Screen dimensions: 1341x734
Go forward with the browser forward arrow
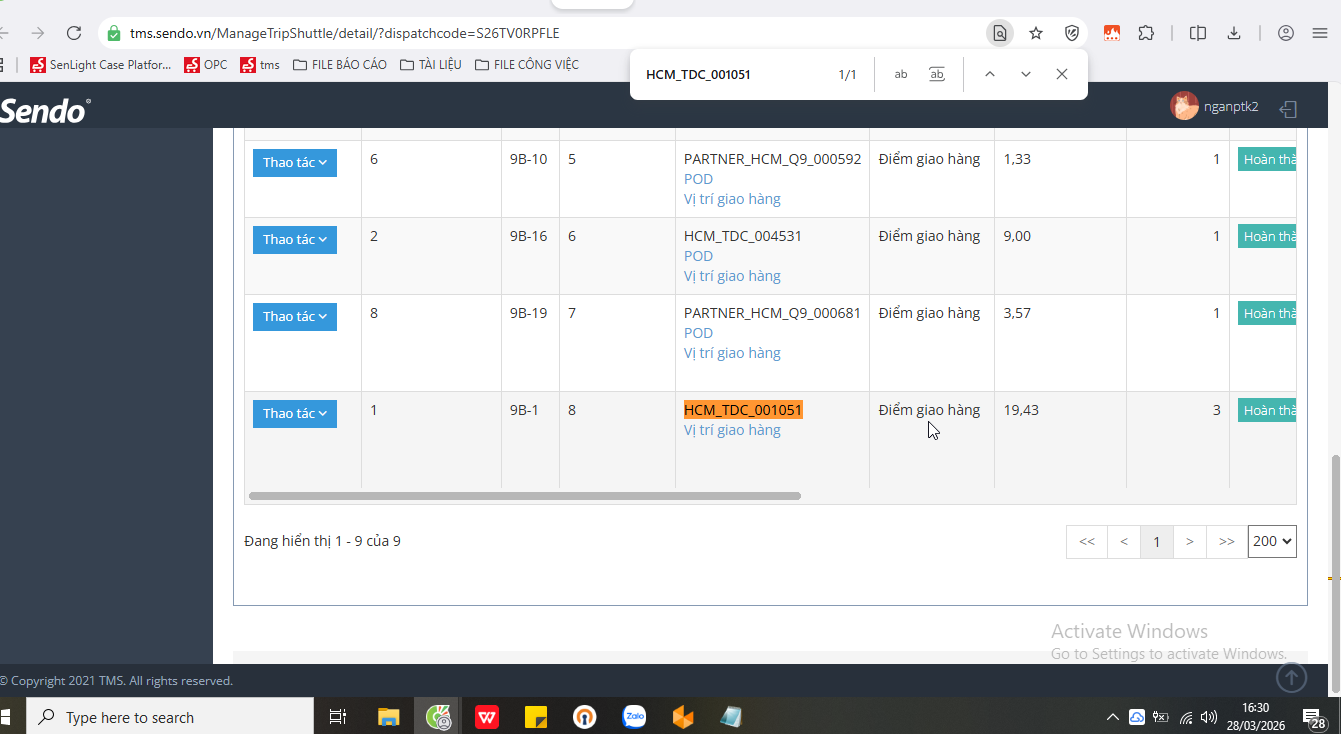38,33
